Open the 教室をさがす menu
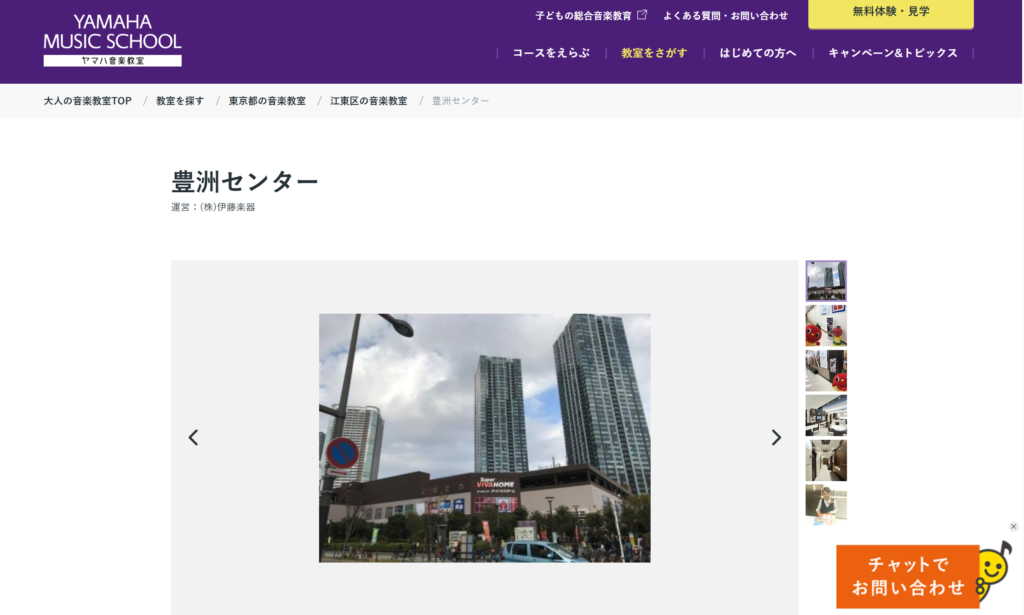This screenshot has width=1024, height=615. 654,53
